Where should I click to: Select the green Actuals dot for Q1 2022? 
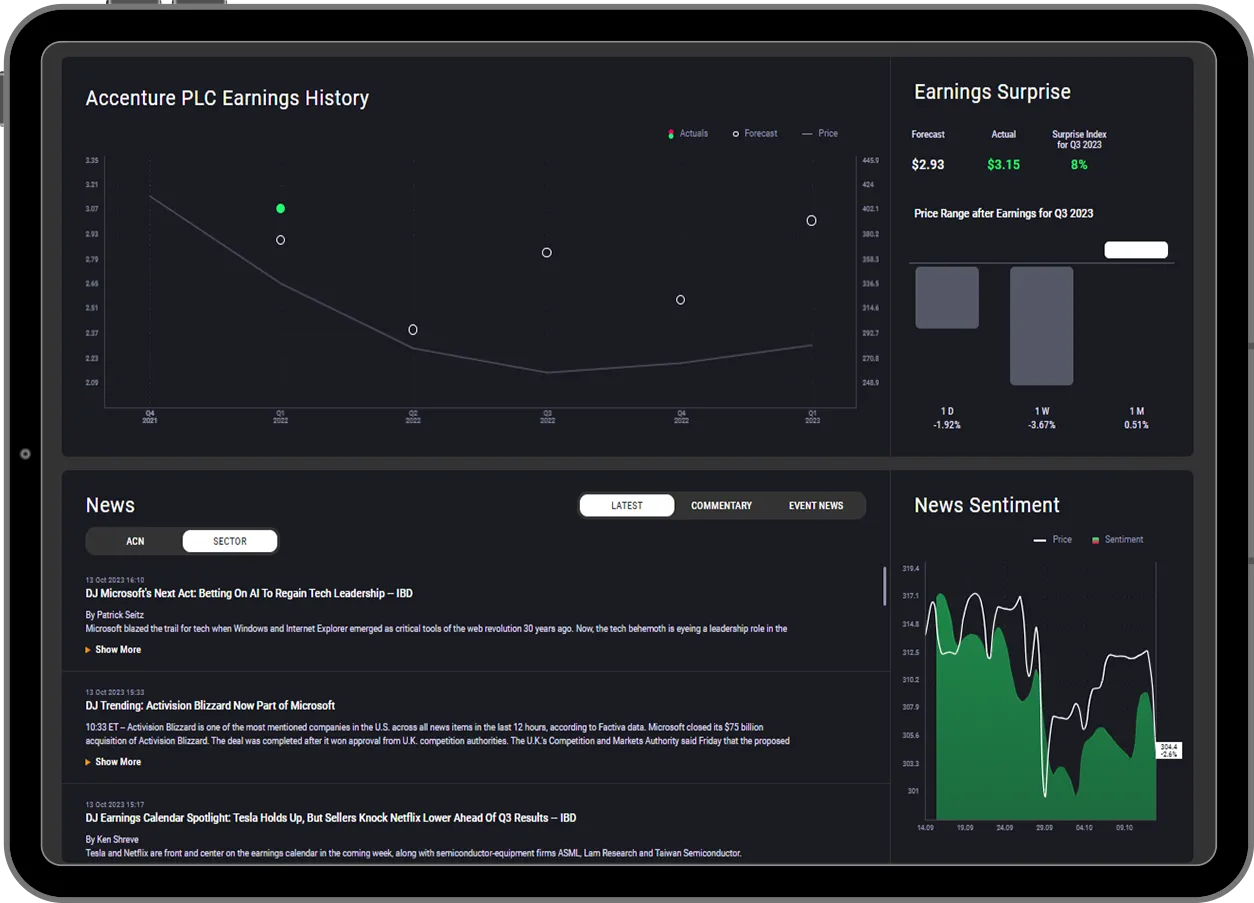click(x=280, y=208)
